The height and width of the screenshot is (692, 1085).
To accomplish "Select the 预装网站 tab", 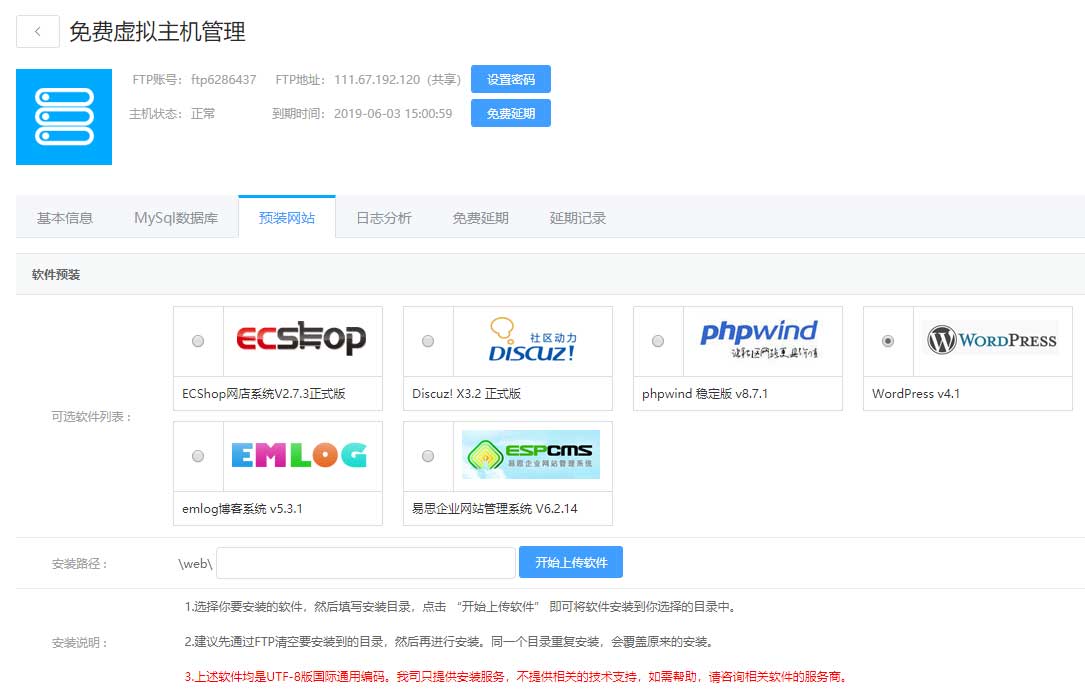I will click(x=287, y=218).
